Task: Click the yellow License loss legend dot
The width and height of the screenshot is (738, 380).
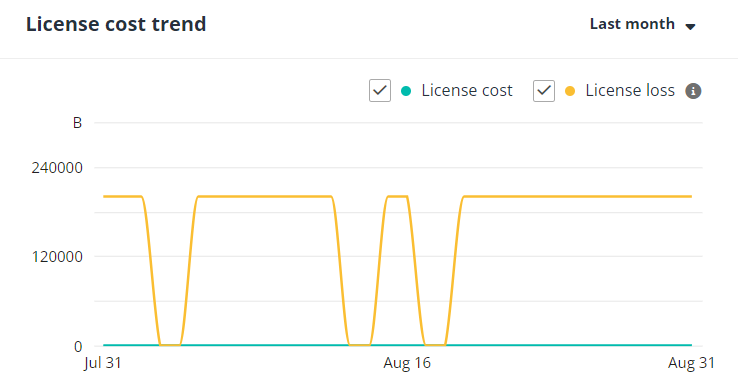Action: 570,91
